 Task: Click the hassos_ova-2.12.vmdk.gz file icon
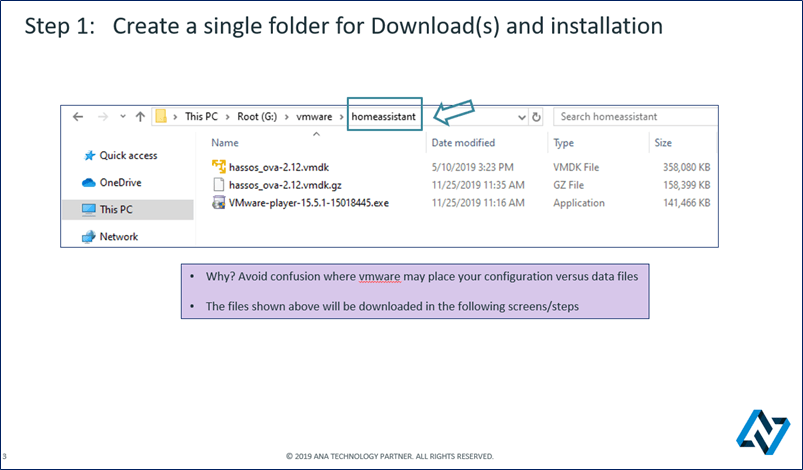click(x=220, y=185)
